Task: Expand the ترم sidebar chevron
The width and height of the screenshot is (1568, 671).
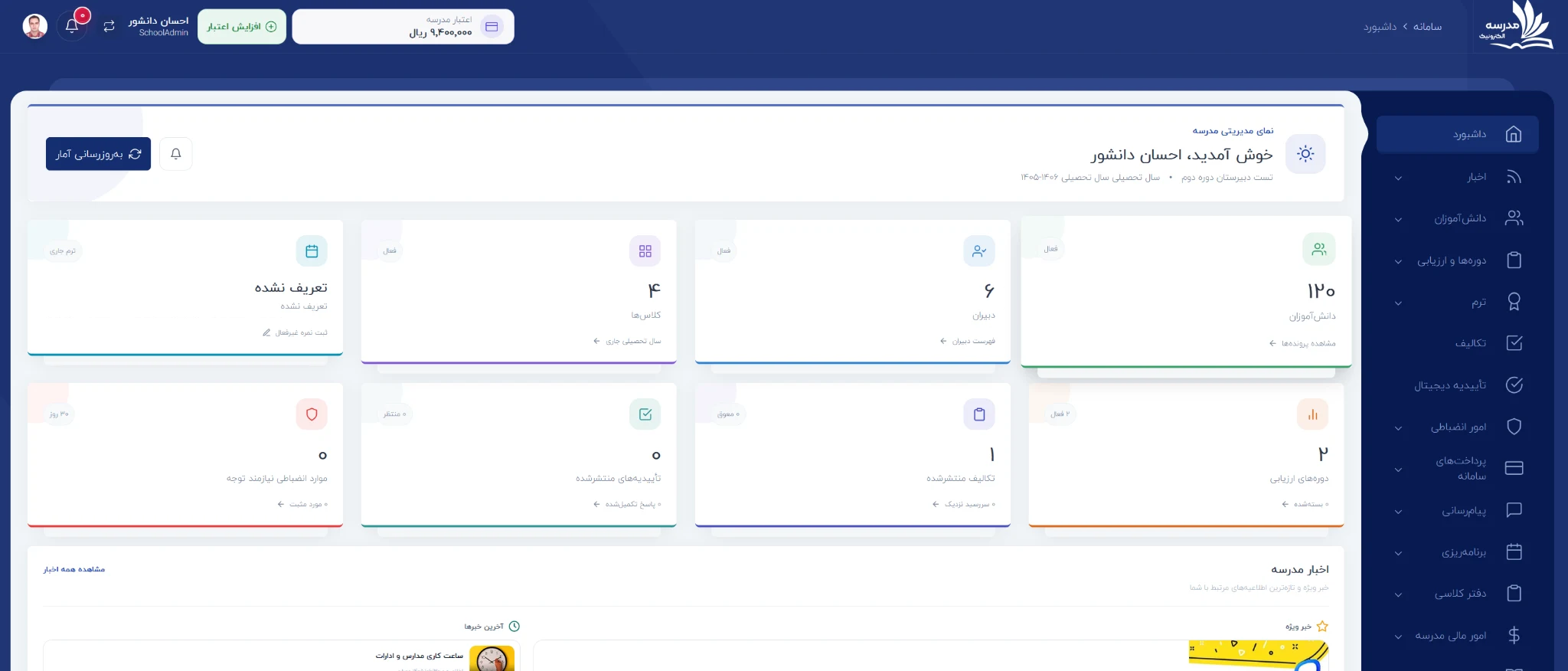Action: [x=1398, y=303]
